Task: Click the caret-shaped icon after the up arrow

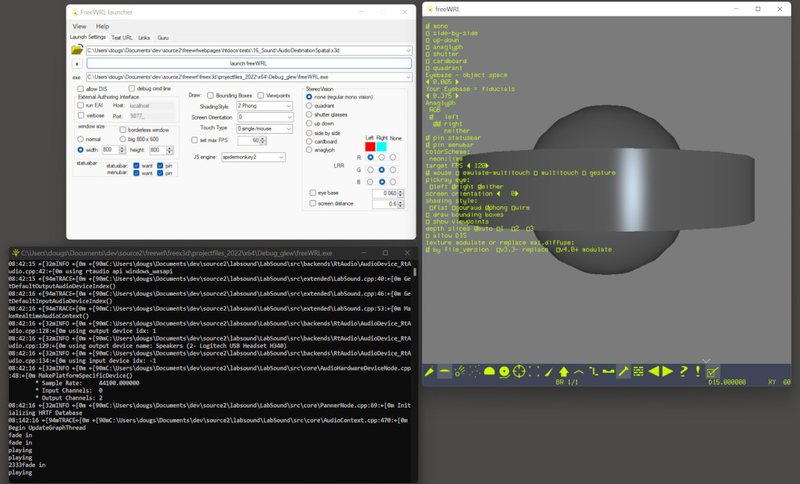Action: 579,372
